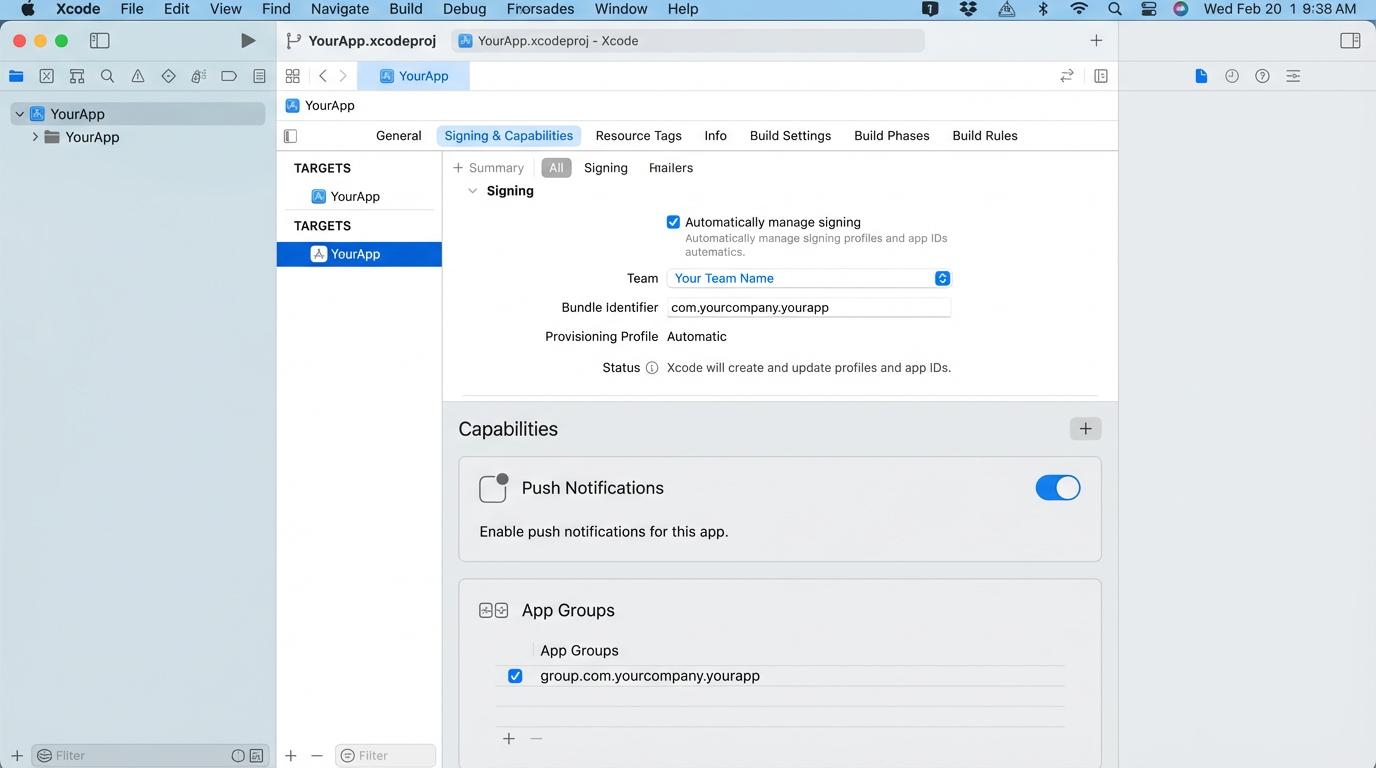Viewport: 1376px width, 768px height.
Task: Uncheck group.com.yourcompany.yourapp app group
Action: click(x=515, y=676)
